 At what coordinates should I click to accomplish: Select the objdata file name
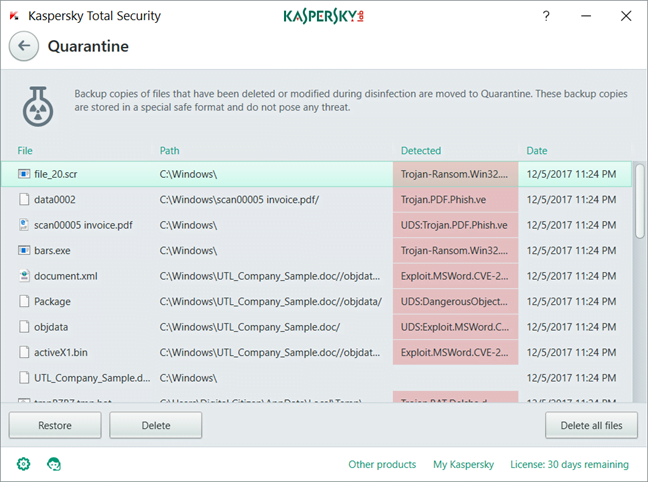click(51, 327)
